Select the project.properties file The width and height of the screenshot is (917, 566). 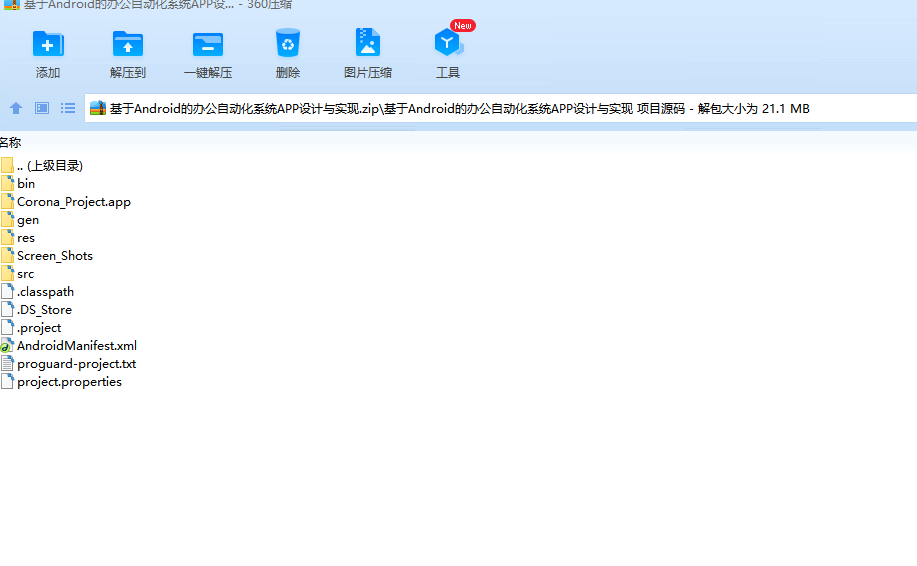[x=70, y=382]
